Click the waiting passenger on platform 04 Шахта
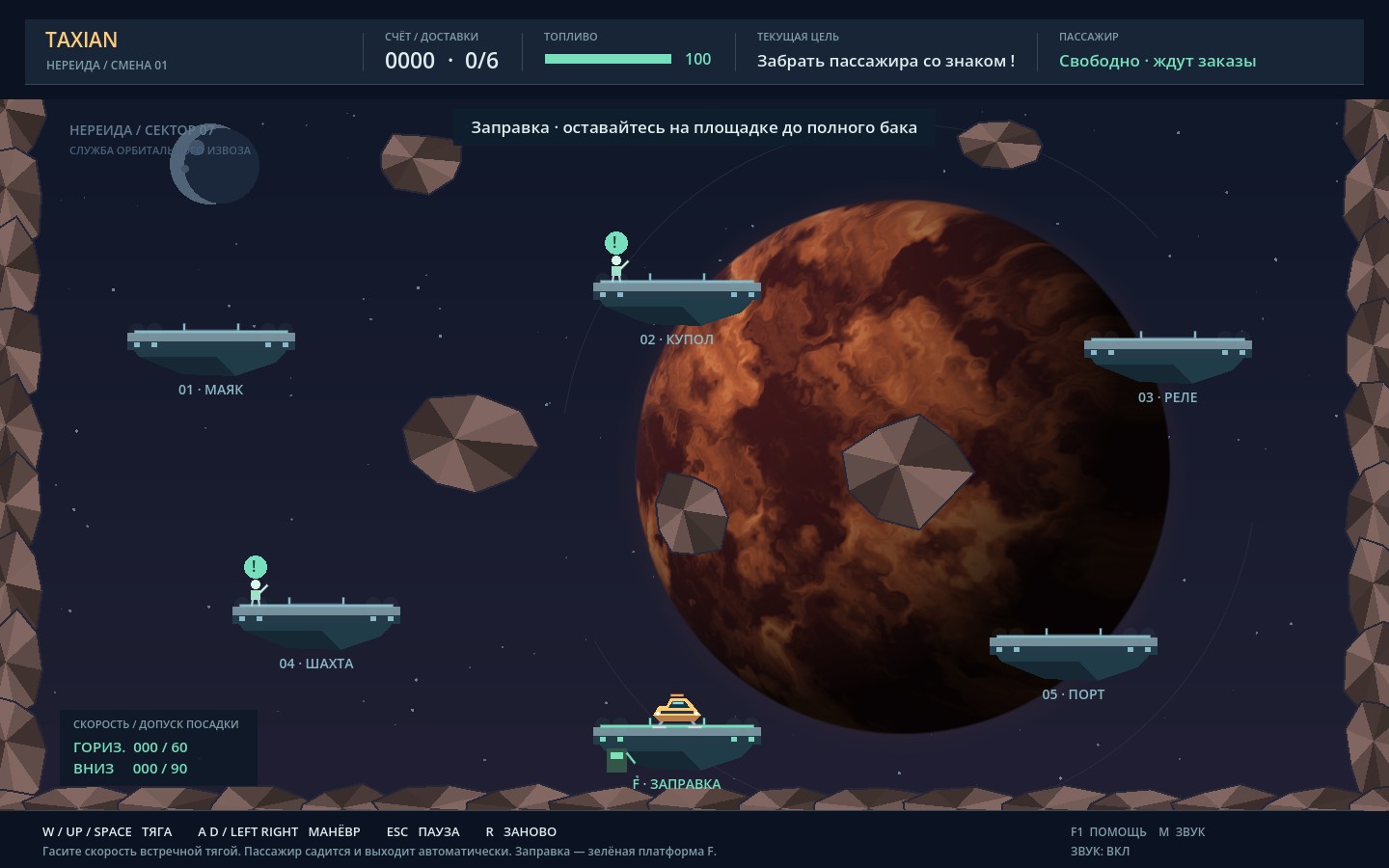 [257, 591]
